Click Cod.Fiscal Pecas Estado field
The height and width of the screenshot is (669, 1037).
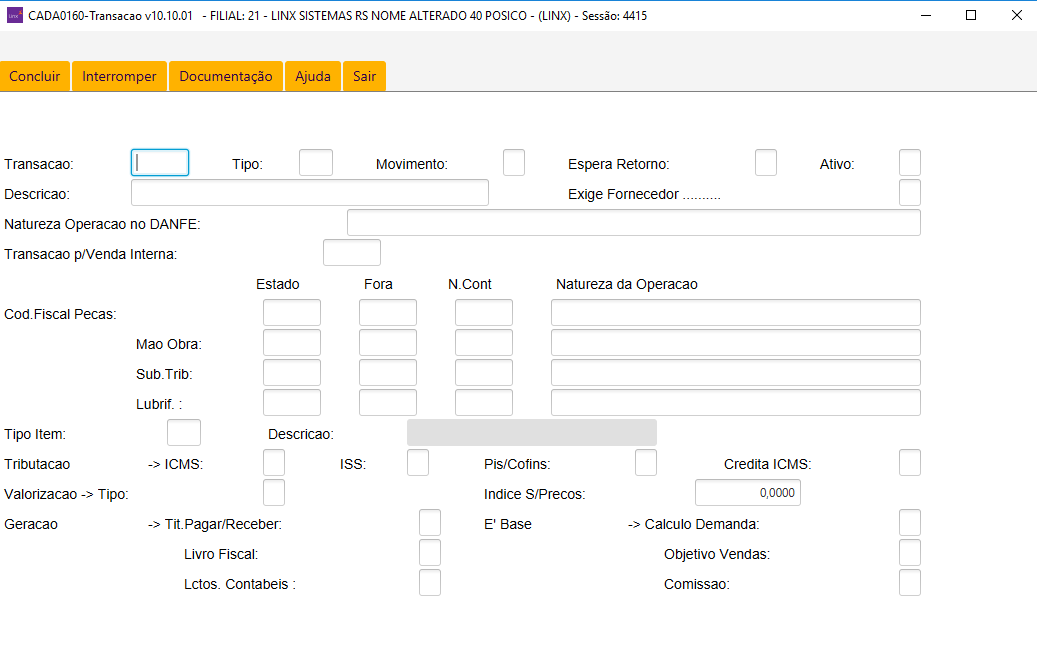[292, 313]
